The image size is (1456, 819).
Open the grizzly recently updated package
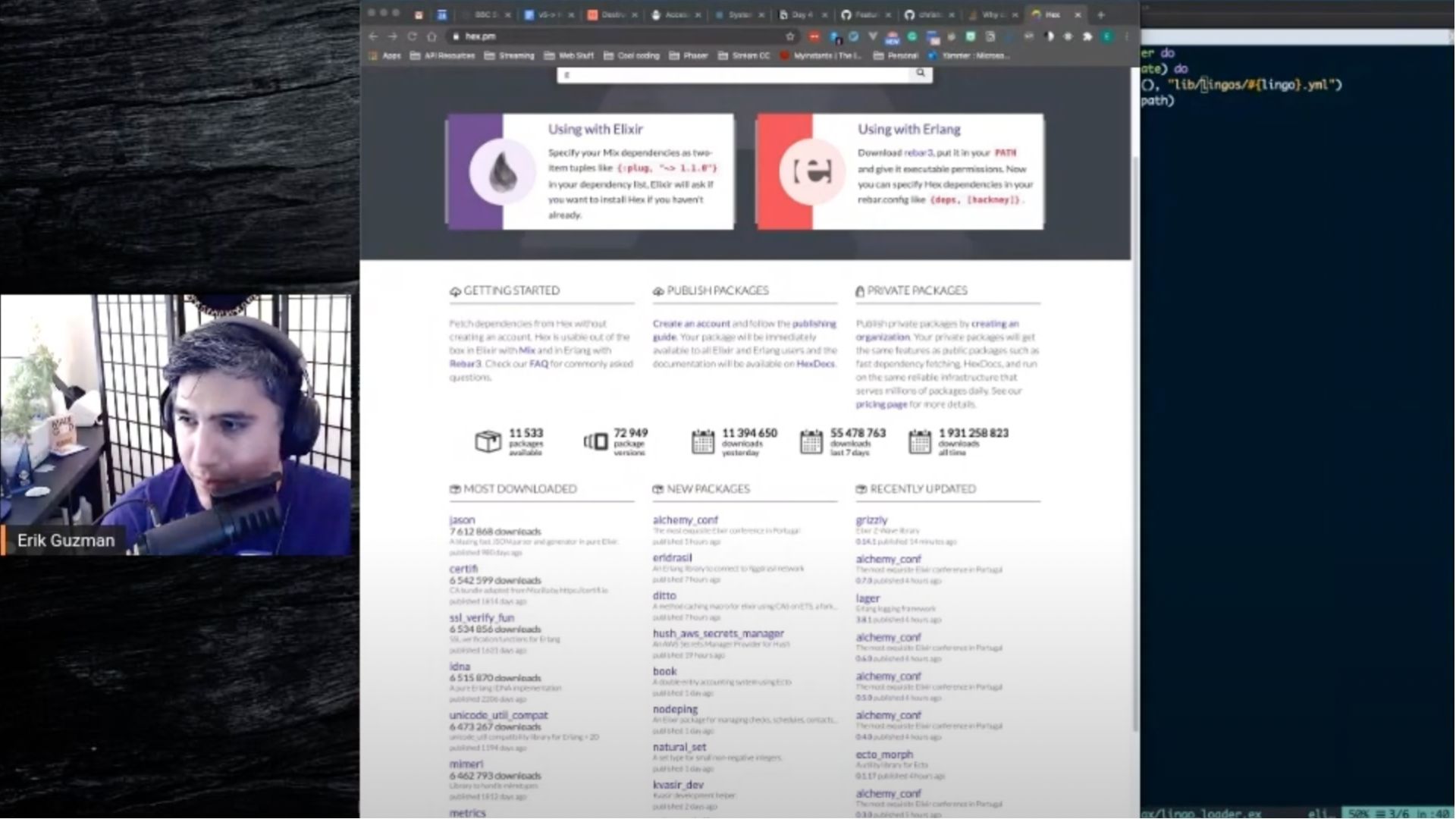(x=871, y=520)
